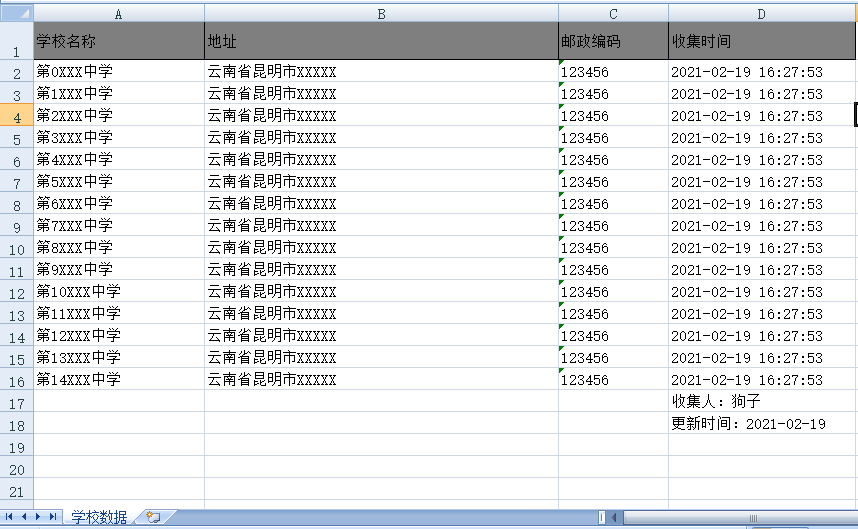Select cell 第2XXX中学
858x529 pixels.
[x=119, y=115]
